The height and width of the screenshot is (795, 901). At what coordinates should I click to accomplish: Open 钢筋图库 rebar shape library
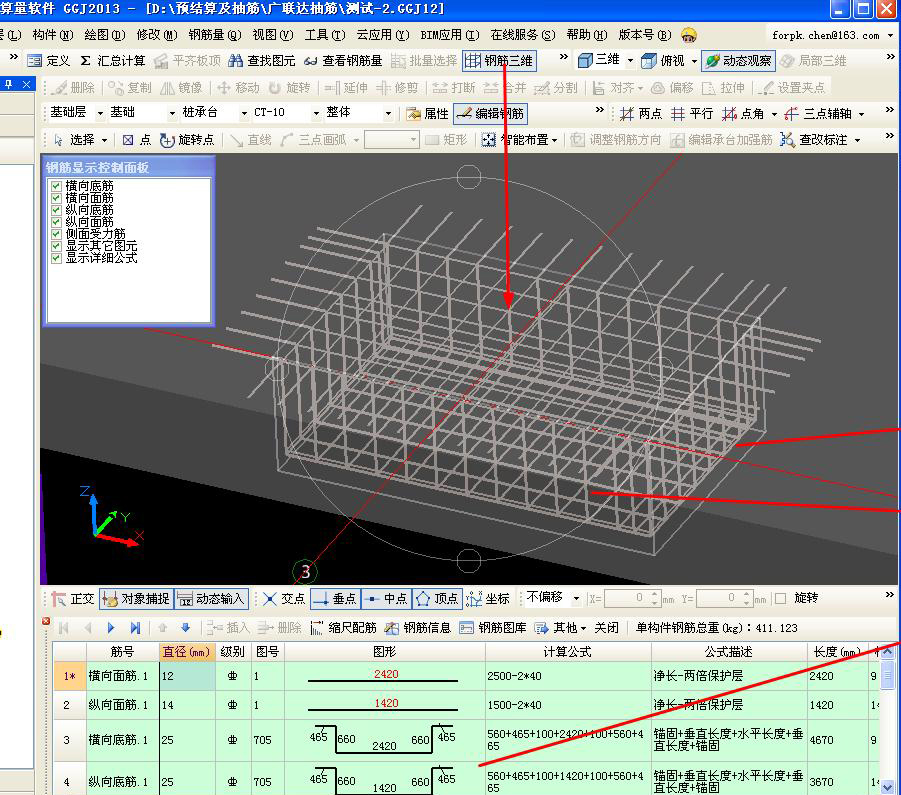click(493, 628)
